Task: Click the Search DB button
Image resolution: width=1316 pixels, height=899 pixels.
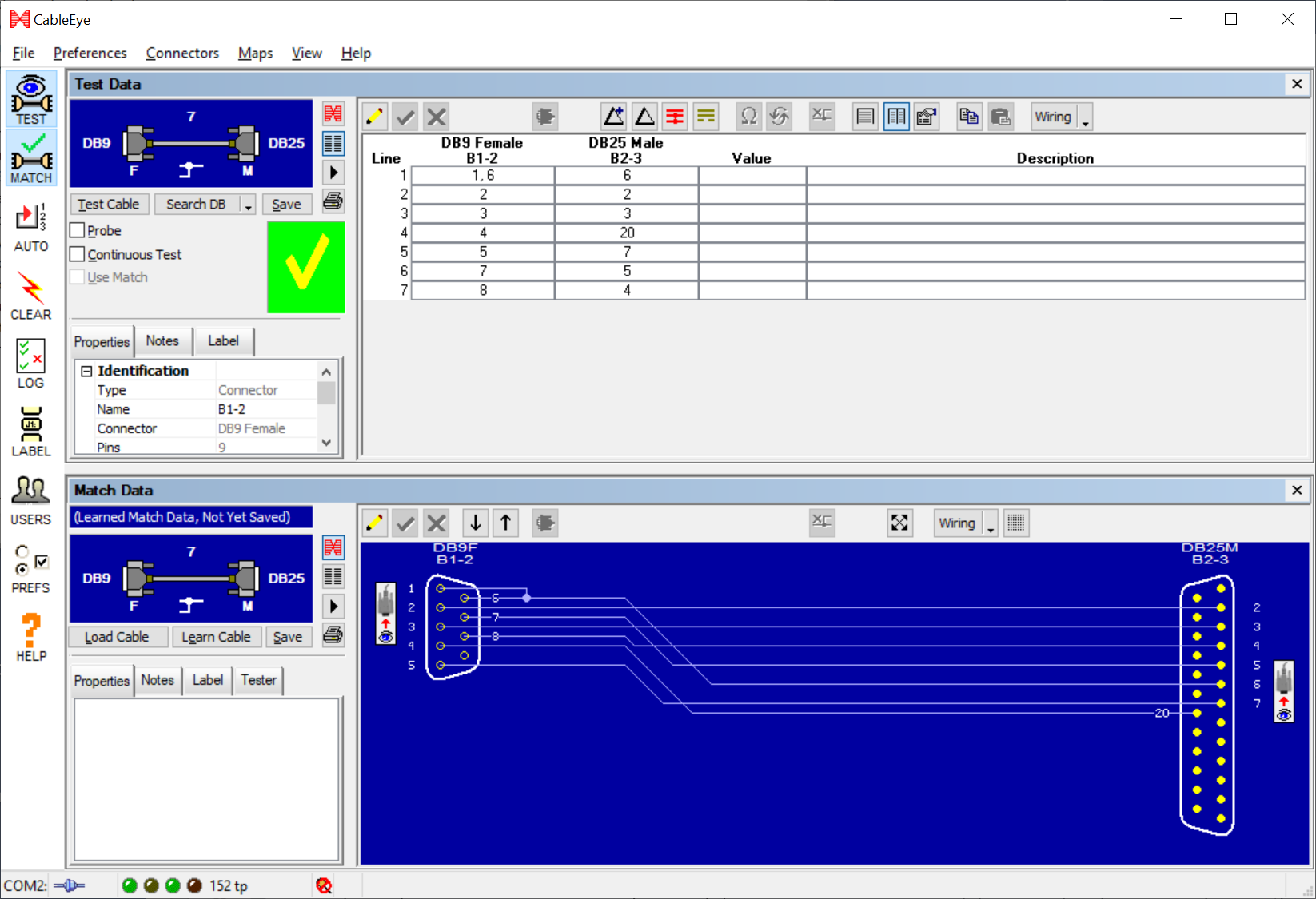Action: pyautogui.click(x=196, y=205)
